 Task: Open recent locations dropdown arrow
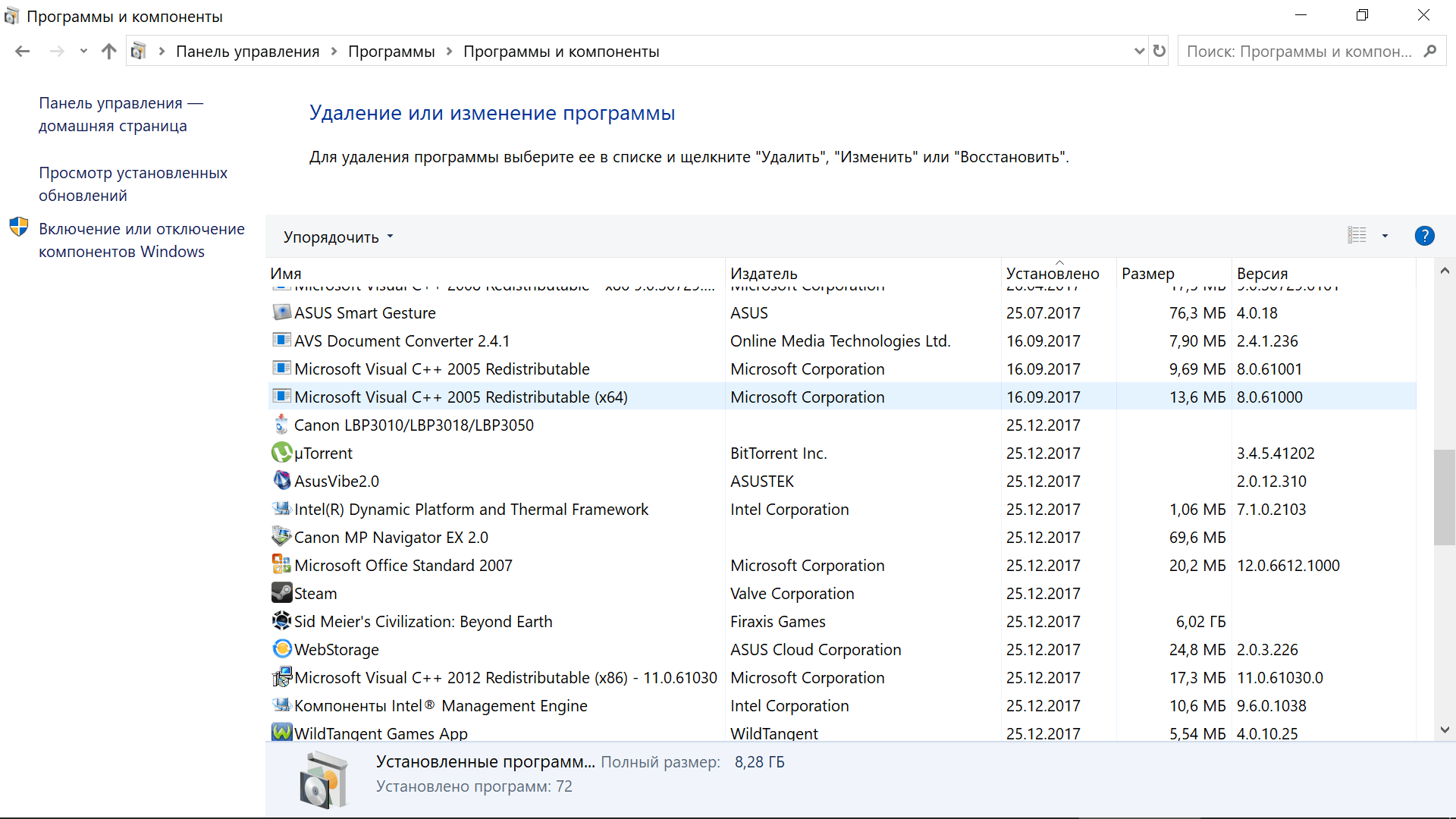click(83, 51)
